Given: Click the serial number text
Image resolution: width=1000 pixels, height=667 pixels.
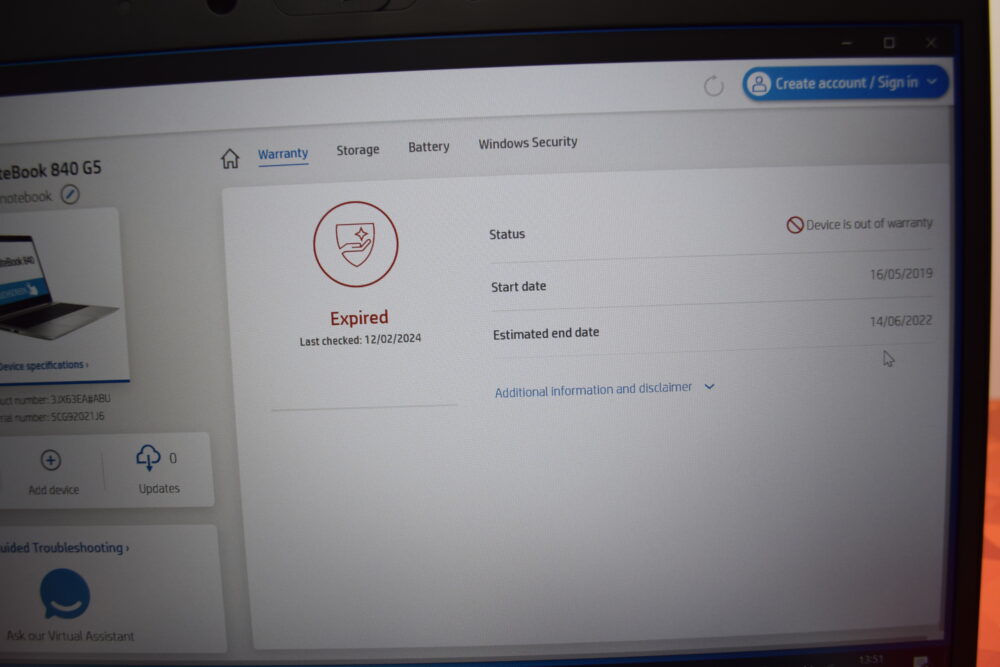Looking at the screenshot, I should click(x=52, y=416).
